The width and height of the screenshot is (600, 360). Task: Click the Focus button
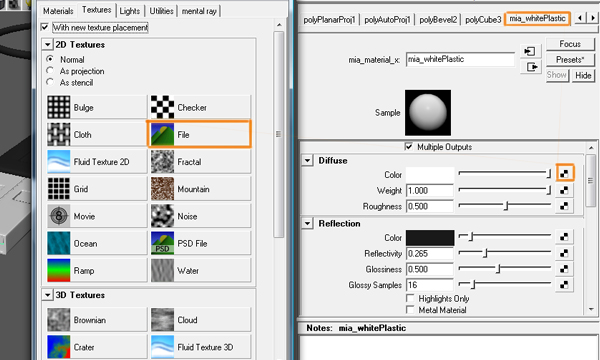point(570,44)
